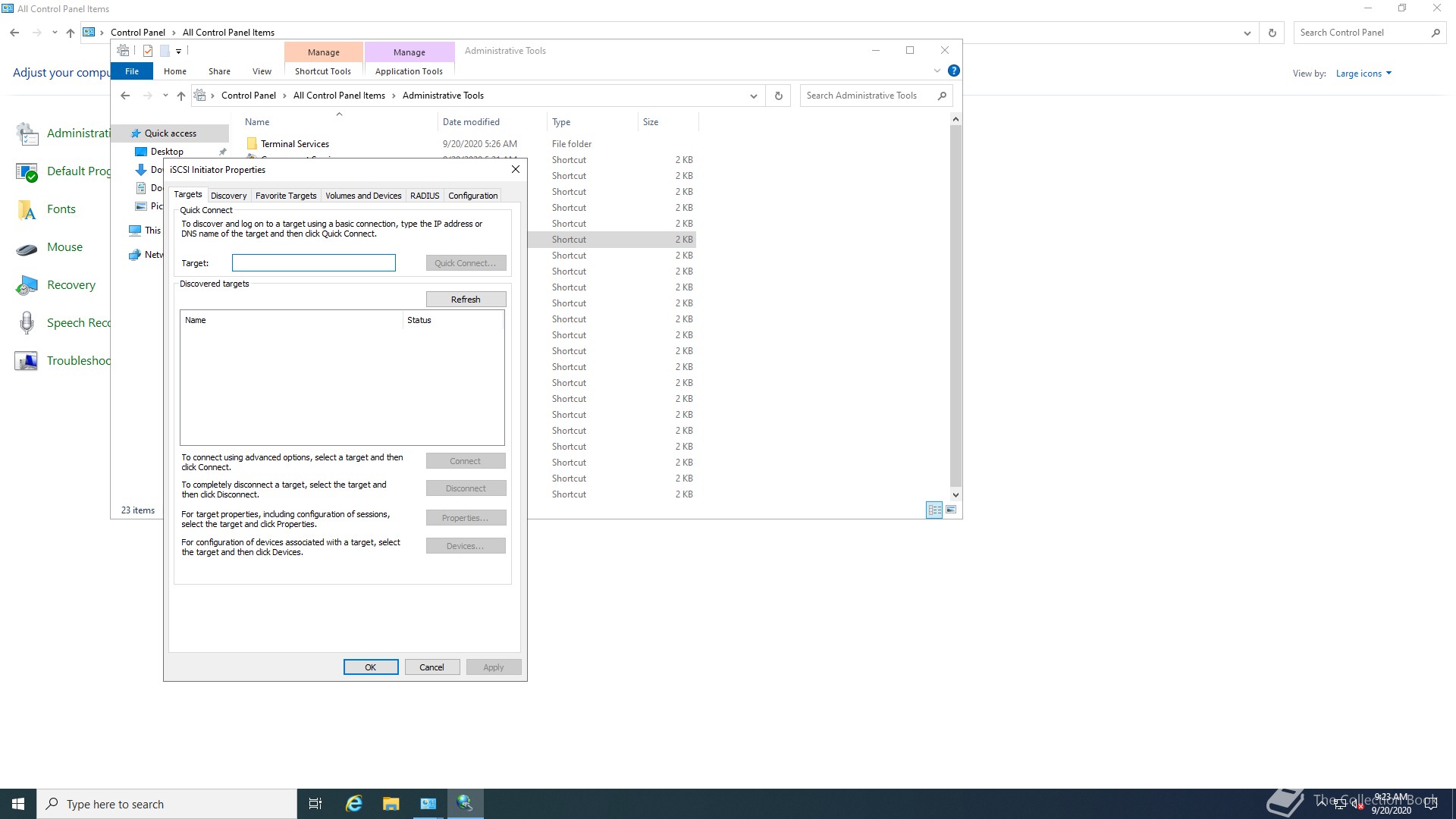
Task: Switch to the Discovery tab
Action: (228, 196)
